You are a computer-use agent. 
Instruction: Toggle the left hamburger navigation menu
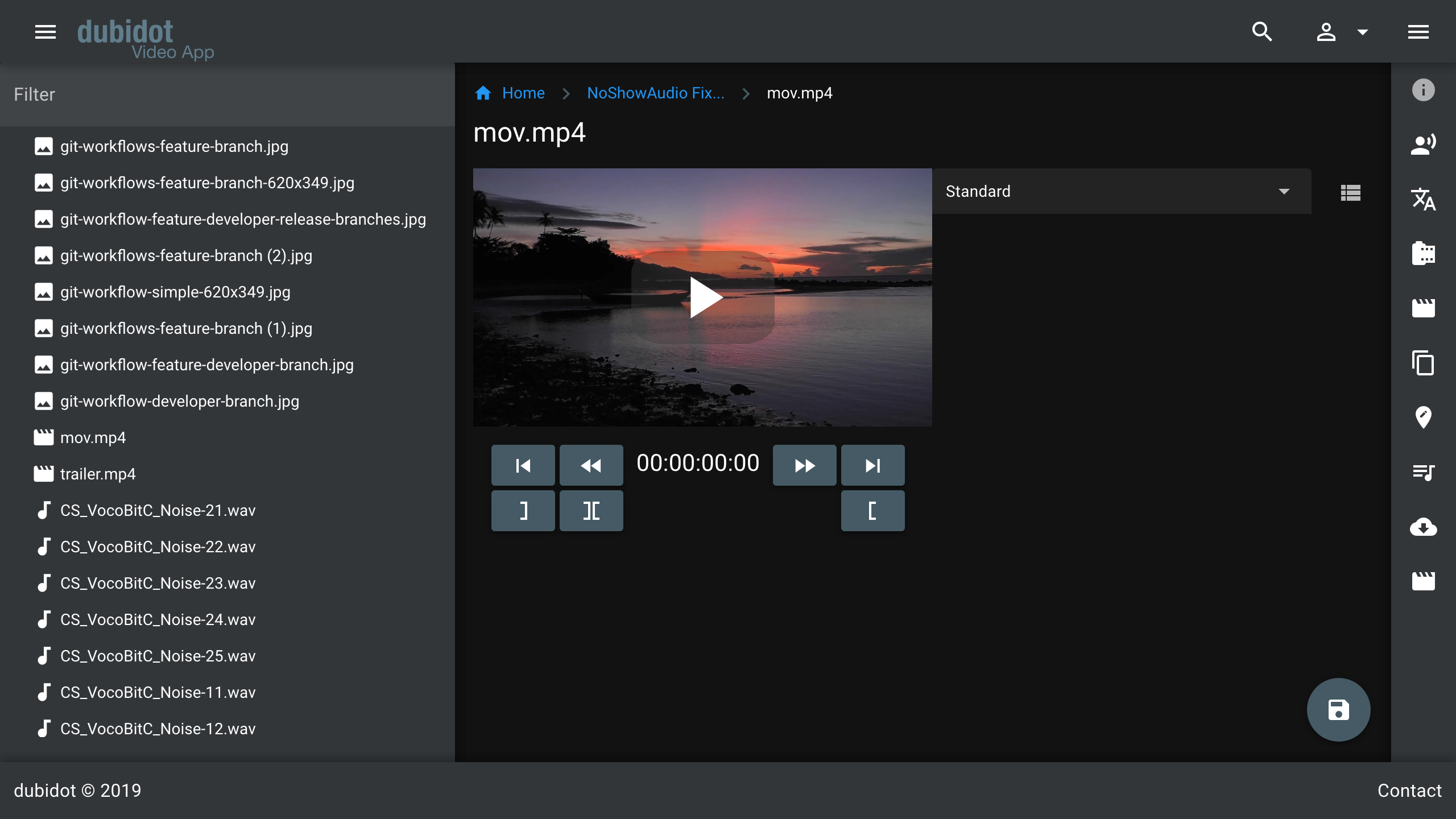tap(45, 32)
